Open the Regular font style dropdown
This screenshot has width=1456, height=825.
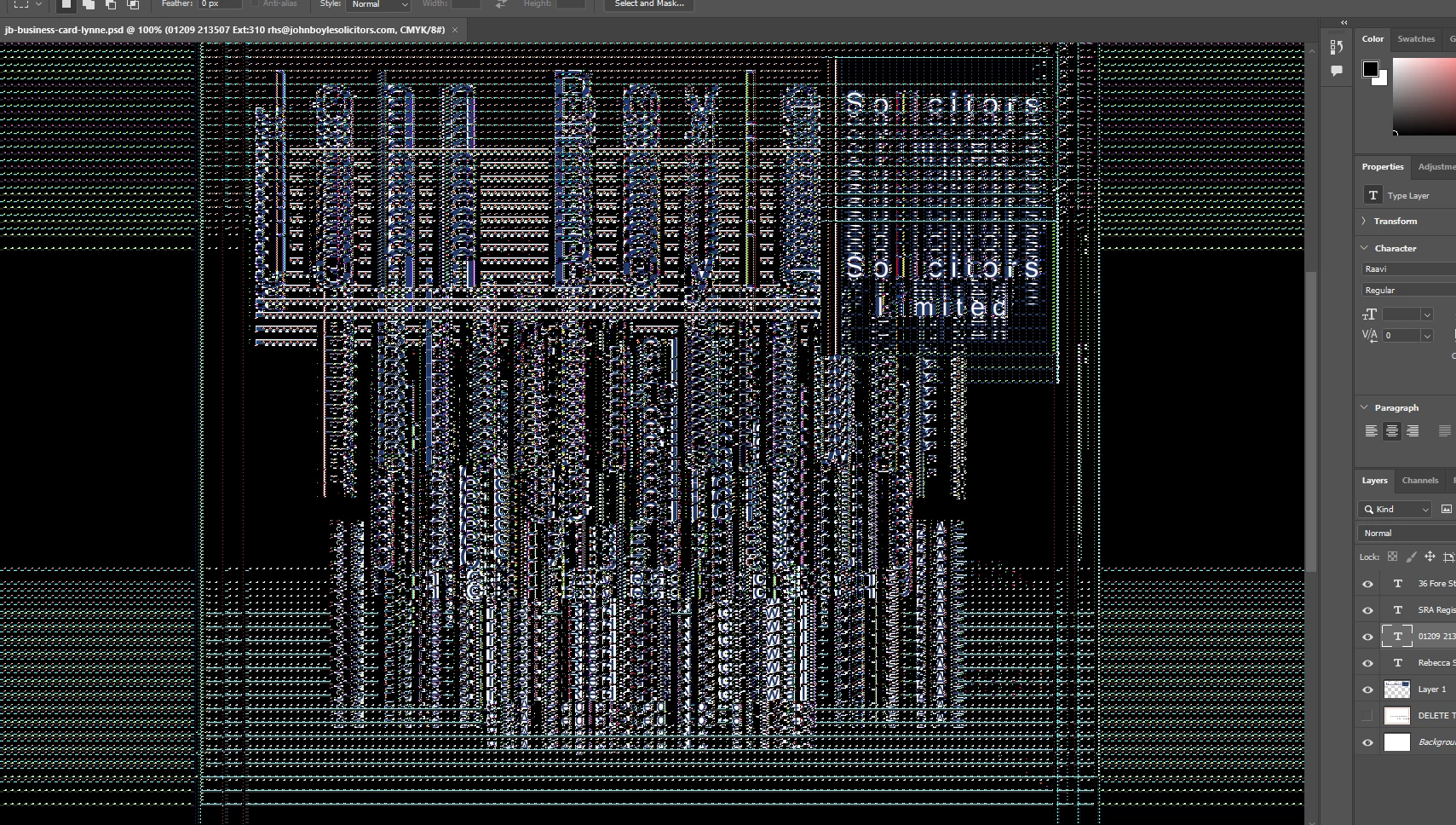point(1408,291)
